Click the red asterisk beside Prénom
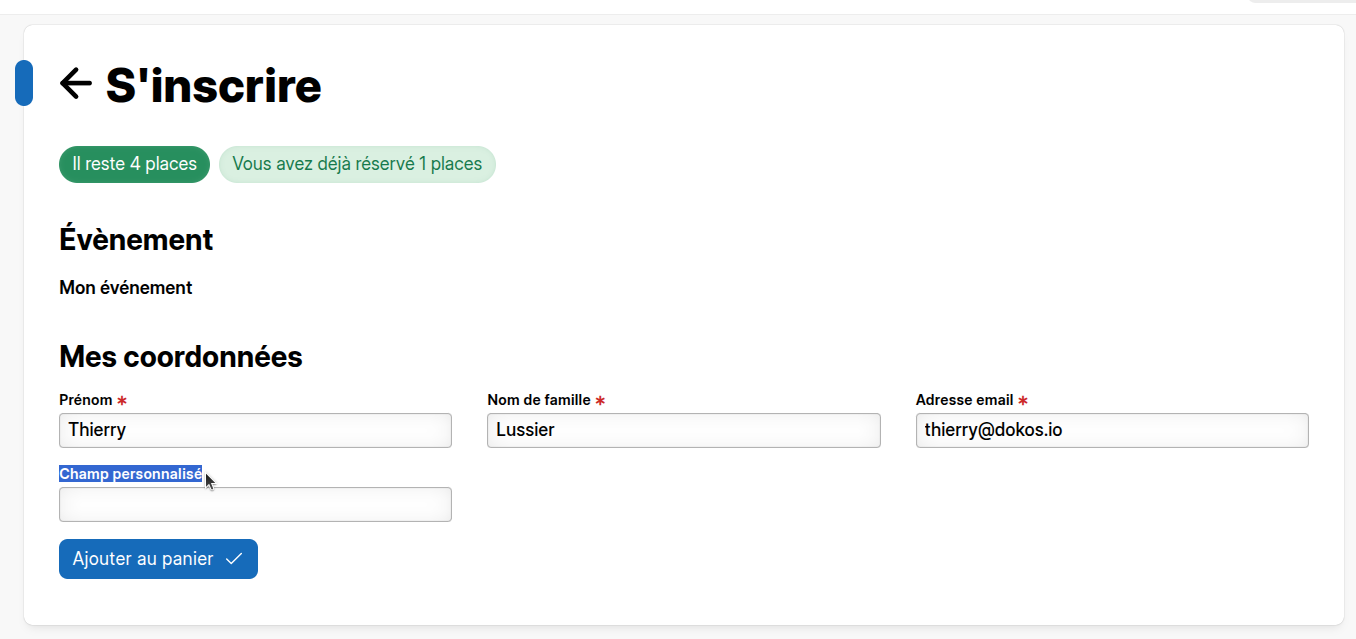 (x=122, y=401)
